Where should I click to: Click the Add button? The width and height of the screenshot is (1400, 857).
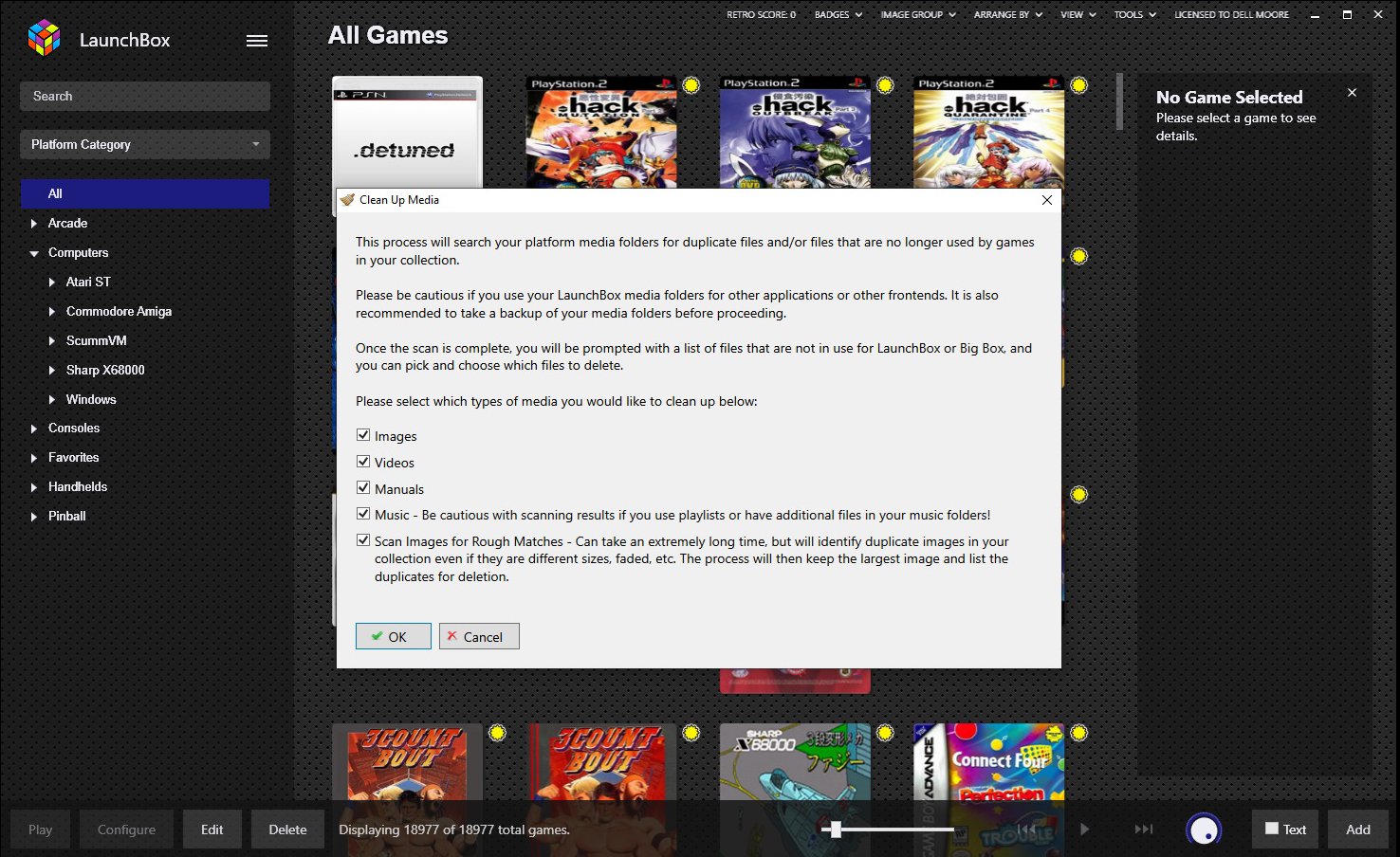tap(1358, 830)
